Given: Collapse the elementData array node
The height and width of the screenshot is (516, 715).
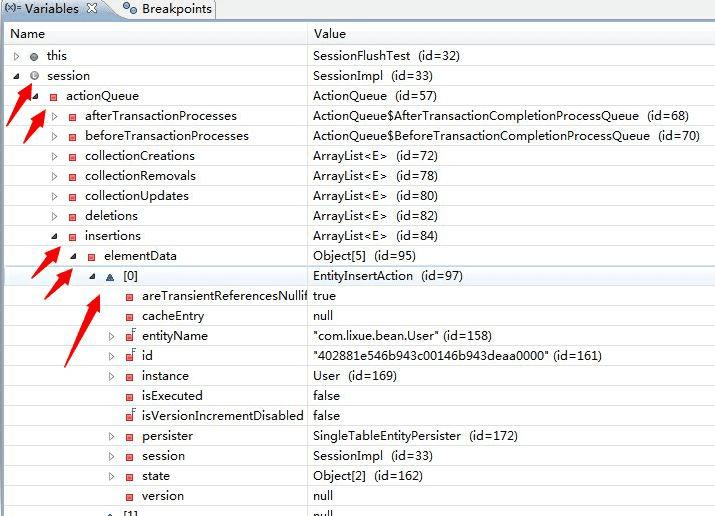Looking at the screenshot, I should (73, 256).
